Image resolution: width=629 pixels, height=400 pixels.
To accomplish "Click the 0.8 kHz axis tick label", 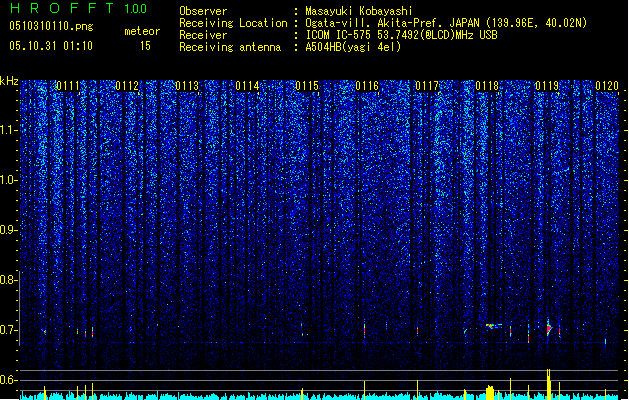I will point(7,280).
